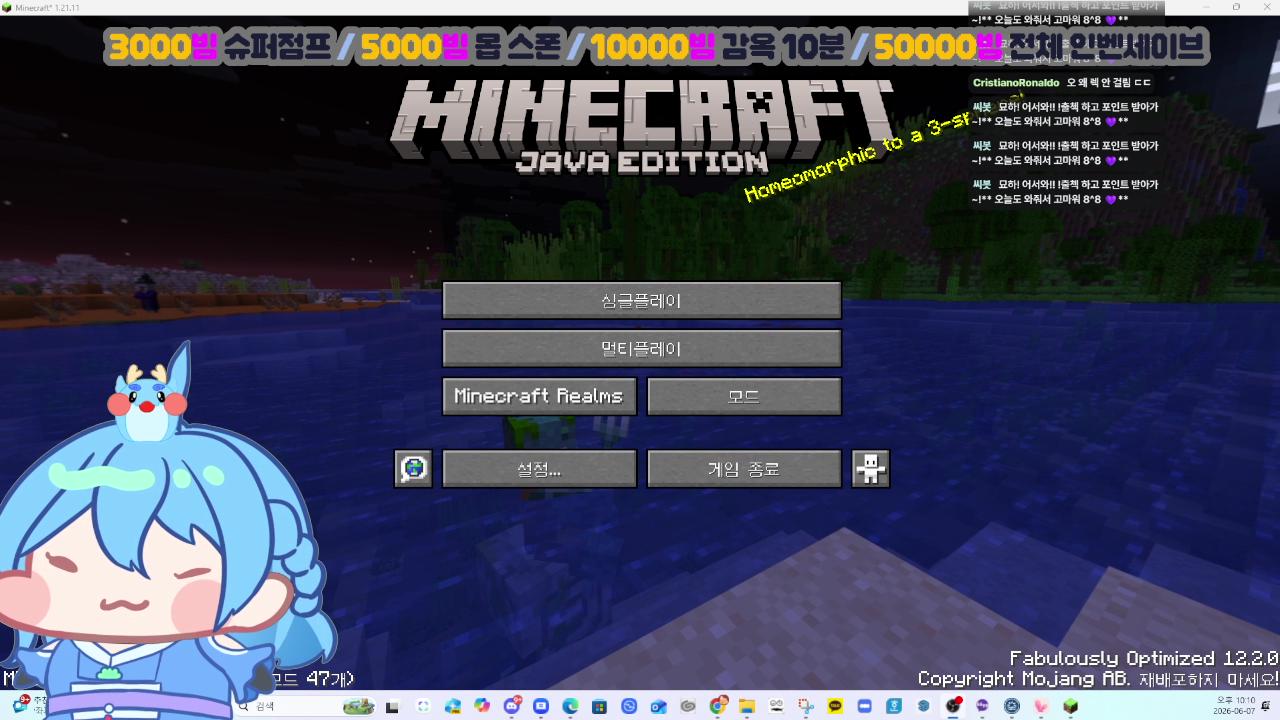Screen dimensions: 1280x720
Task: Open Microsoft Store from the taskbar
Action: click(599, 706)
